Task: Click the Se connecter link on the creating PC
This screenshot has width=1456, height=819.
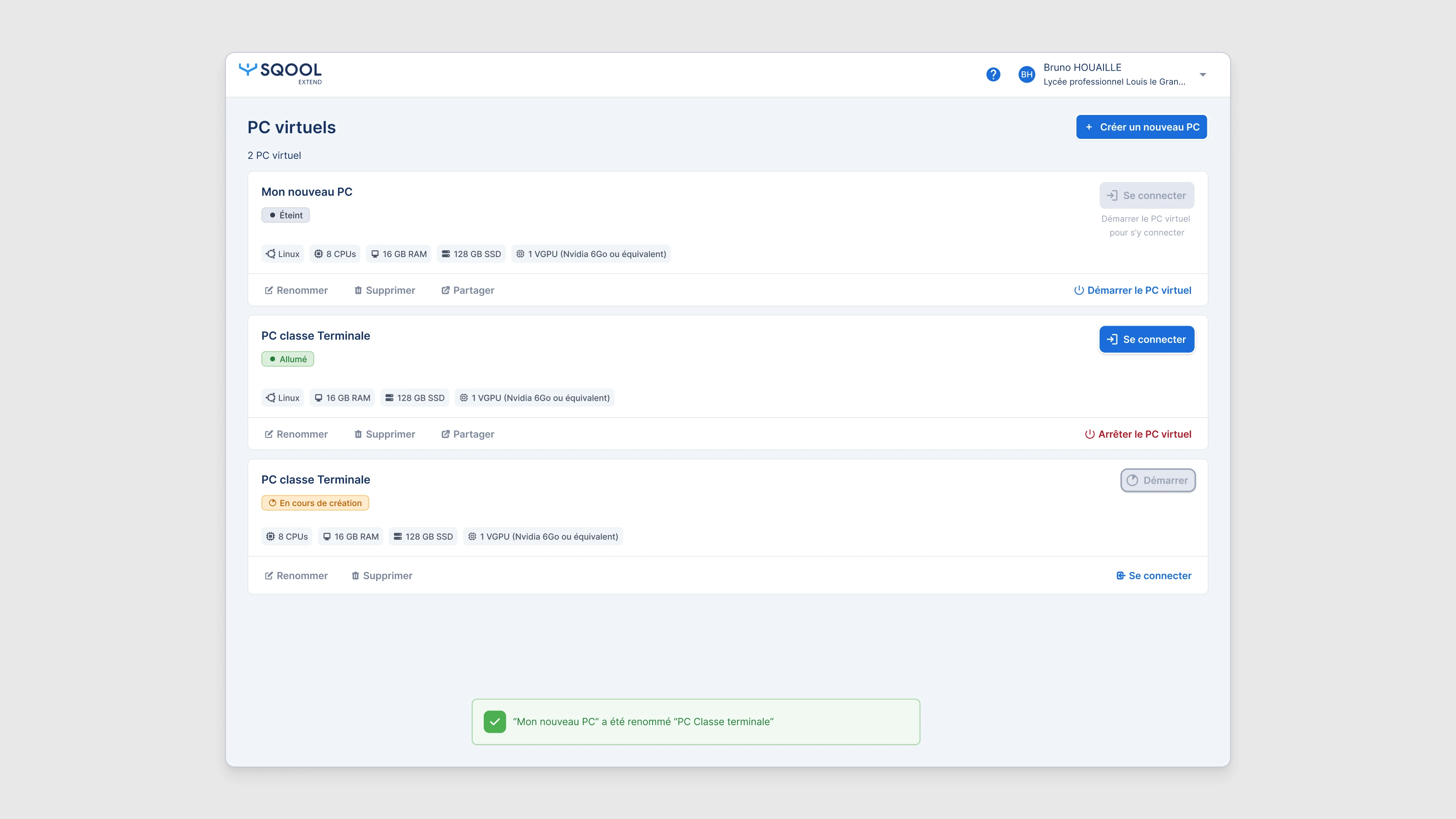Action: [1153, 576]
